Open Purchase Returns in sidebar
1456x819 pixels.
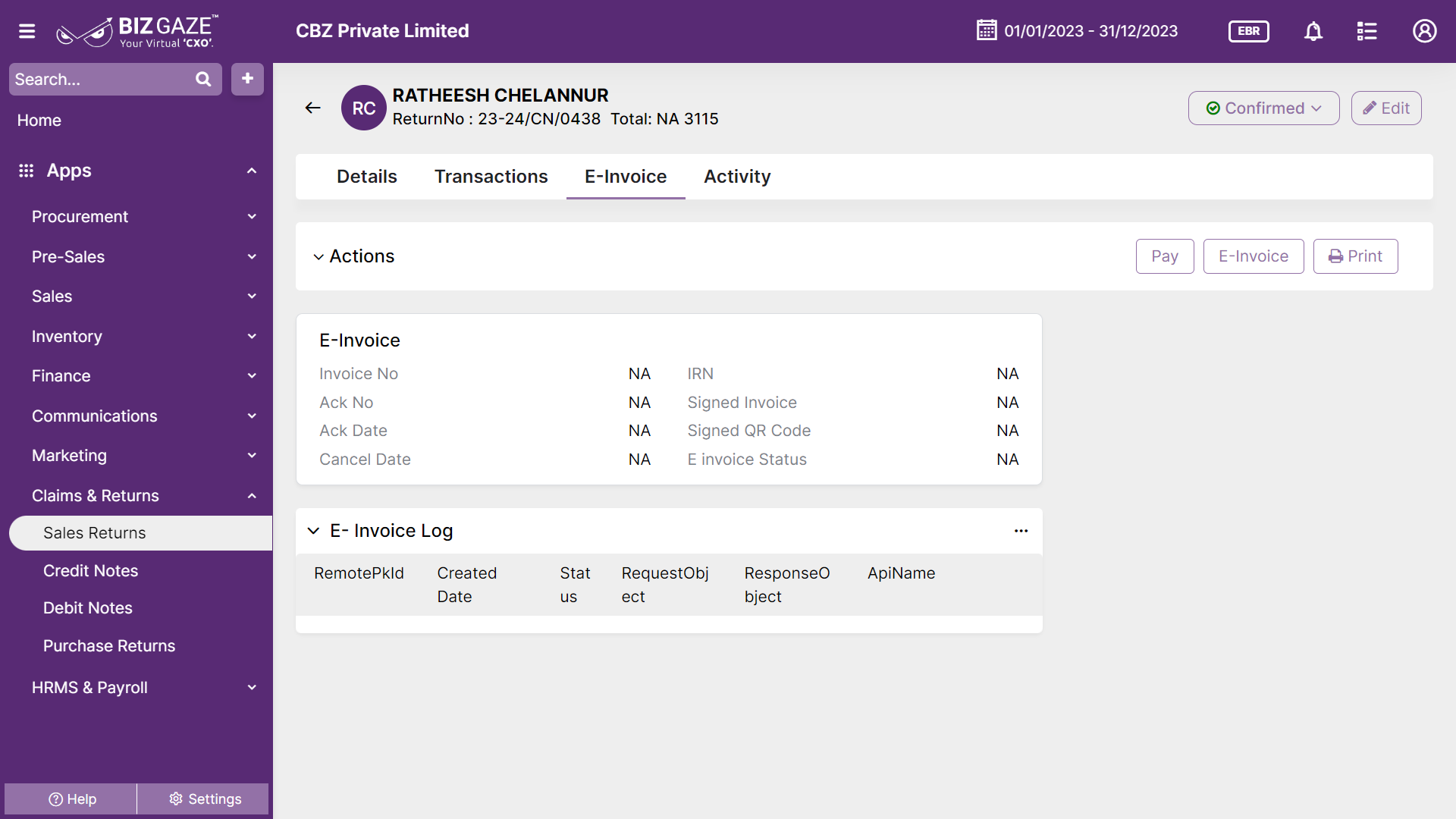click(109, 646)
